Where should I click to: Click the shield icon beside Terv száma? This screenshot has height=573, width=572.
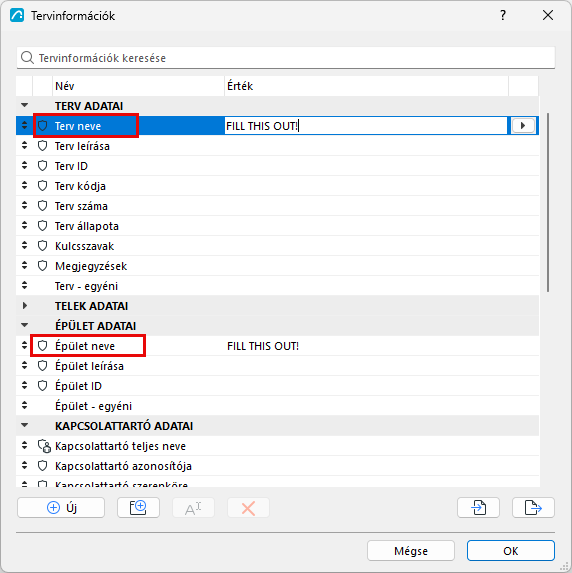click(42, 206)
